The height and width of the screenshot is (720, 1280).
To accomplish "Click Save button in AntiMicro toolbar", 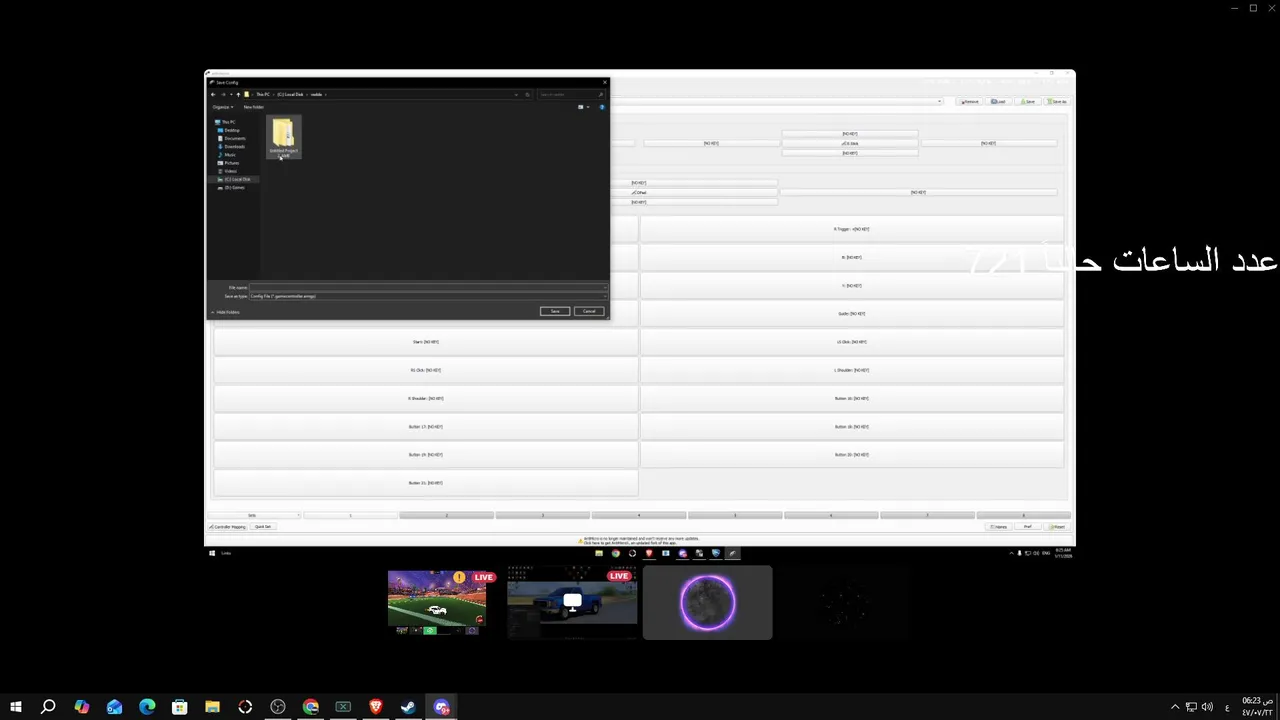I will click(x=1028, y=101).
